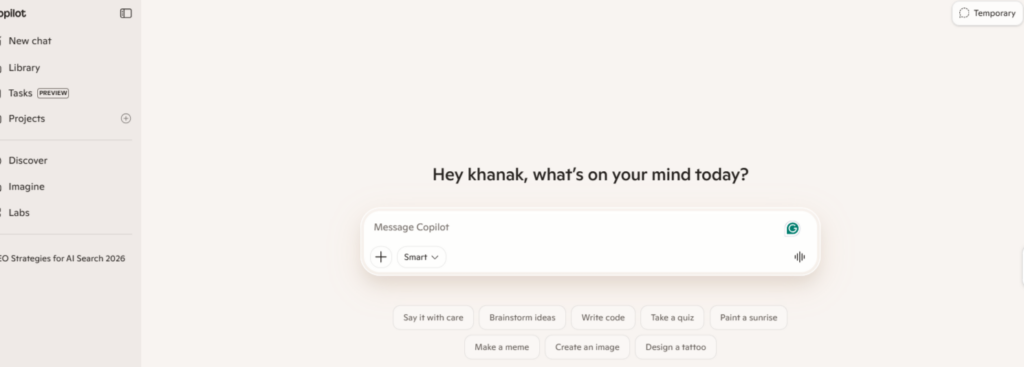Viewport: 1024px width, 367px height.
Task: Pick the Make a meme suggestion
Action: click(502, 347)
